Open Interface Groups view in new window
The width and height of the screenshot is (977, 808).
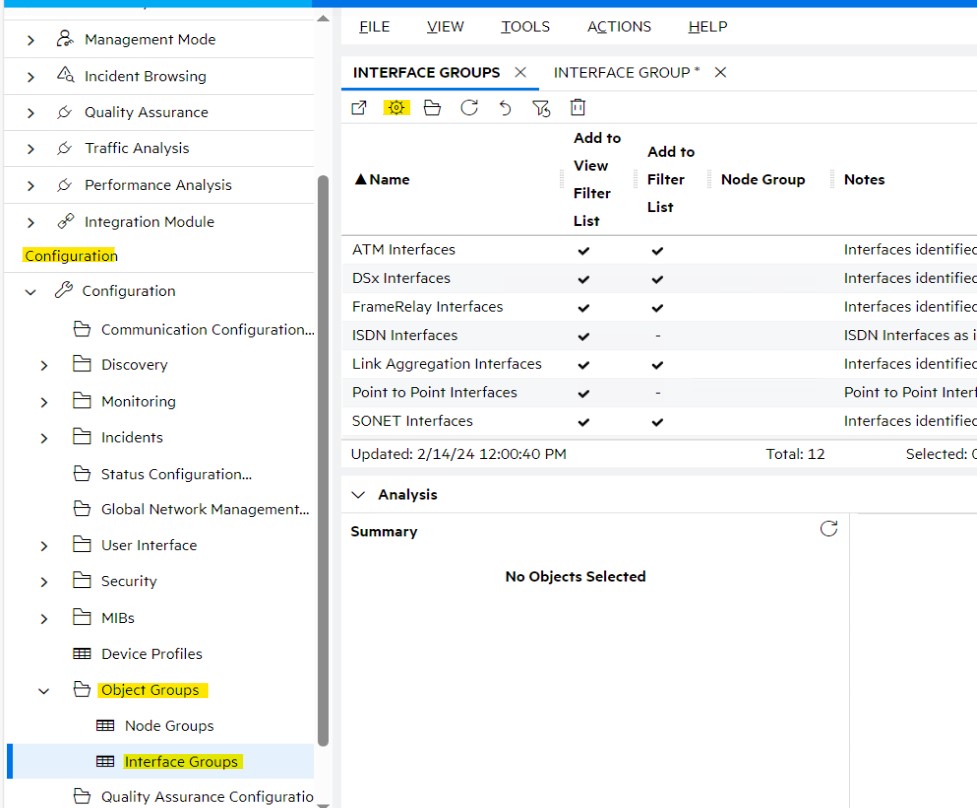tap(359, 107)
